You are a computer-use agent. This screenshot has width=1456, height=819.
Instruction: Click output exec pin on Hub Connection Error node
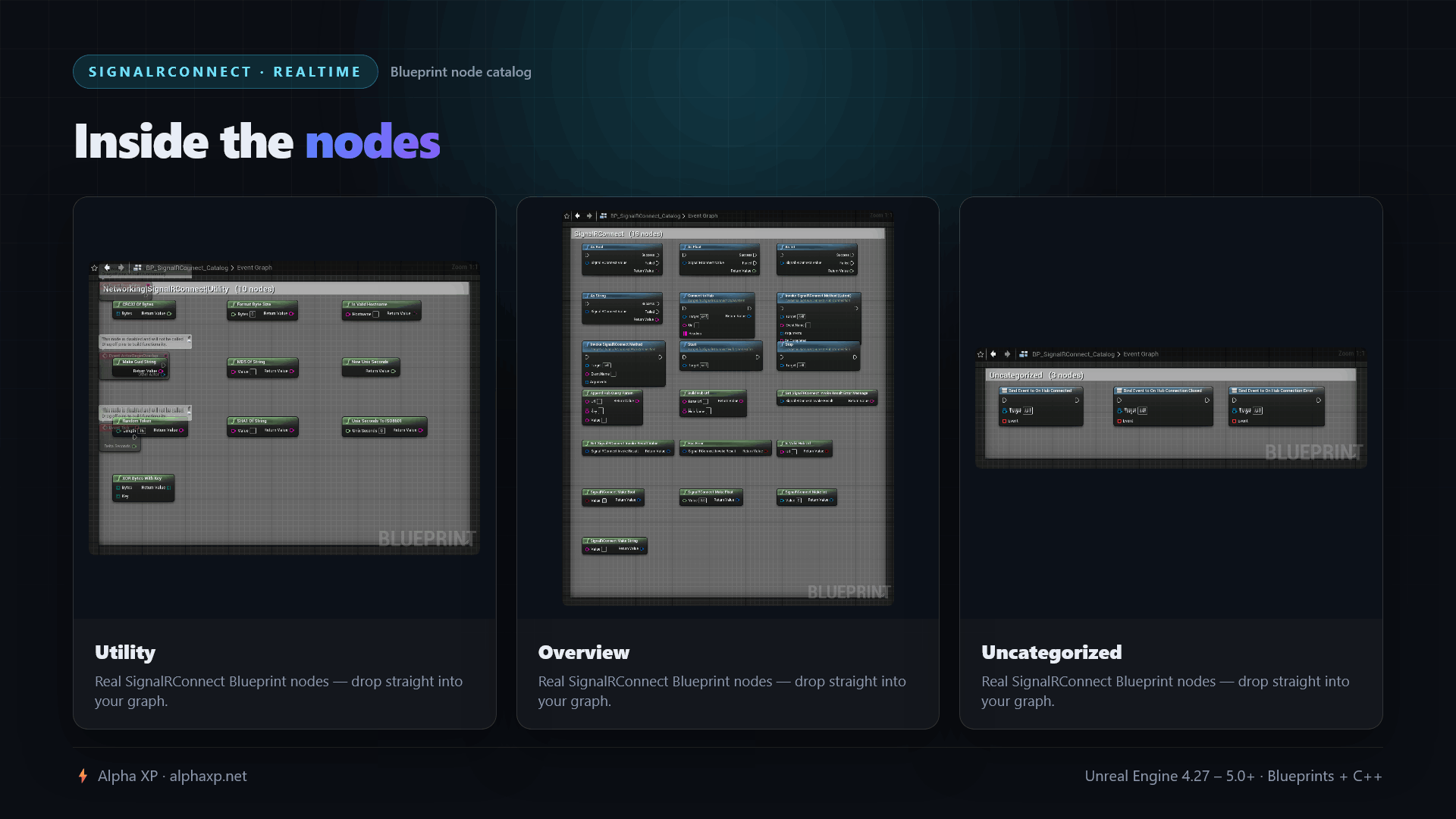point(1319,400)
